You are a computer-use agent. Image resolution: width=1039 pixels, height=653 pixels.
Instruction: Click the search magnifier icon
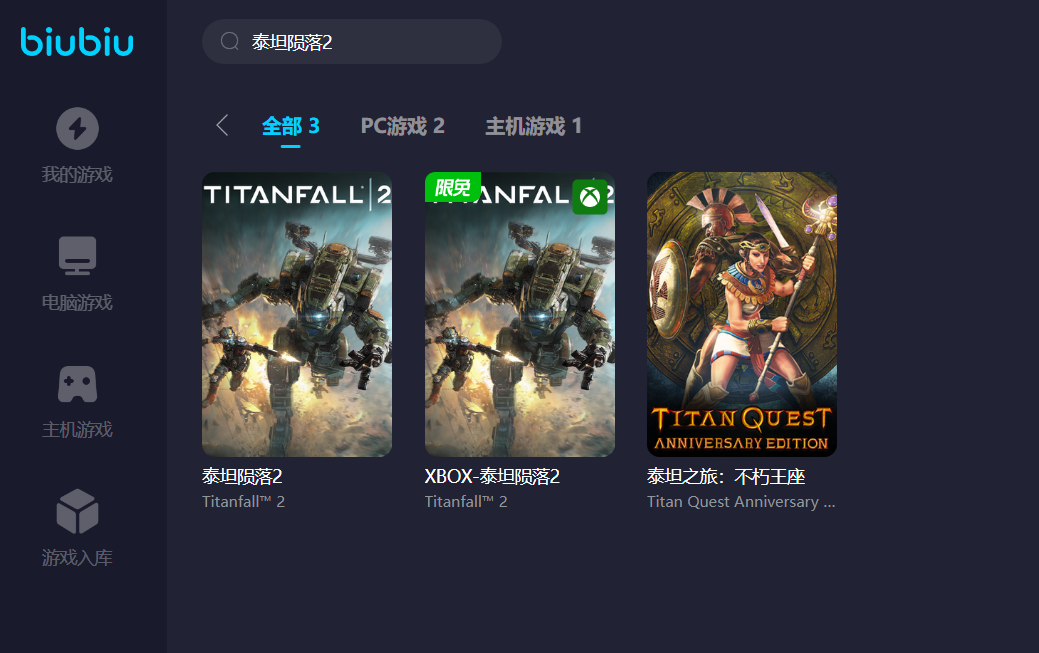pos(230,42)
